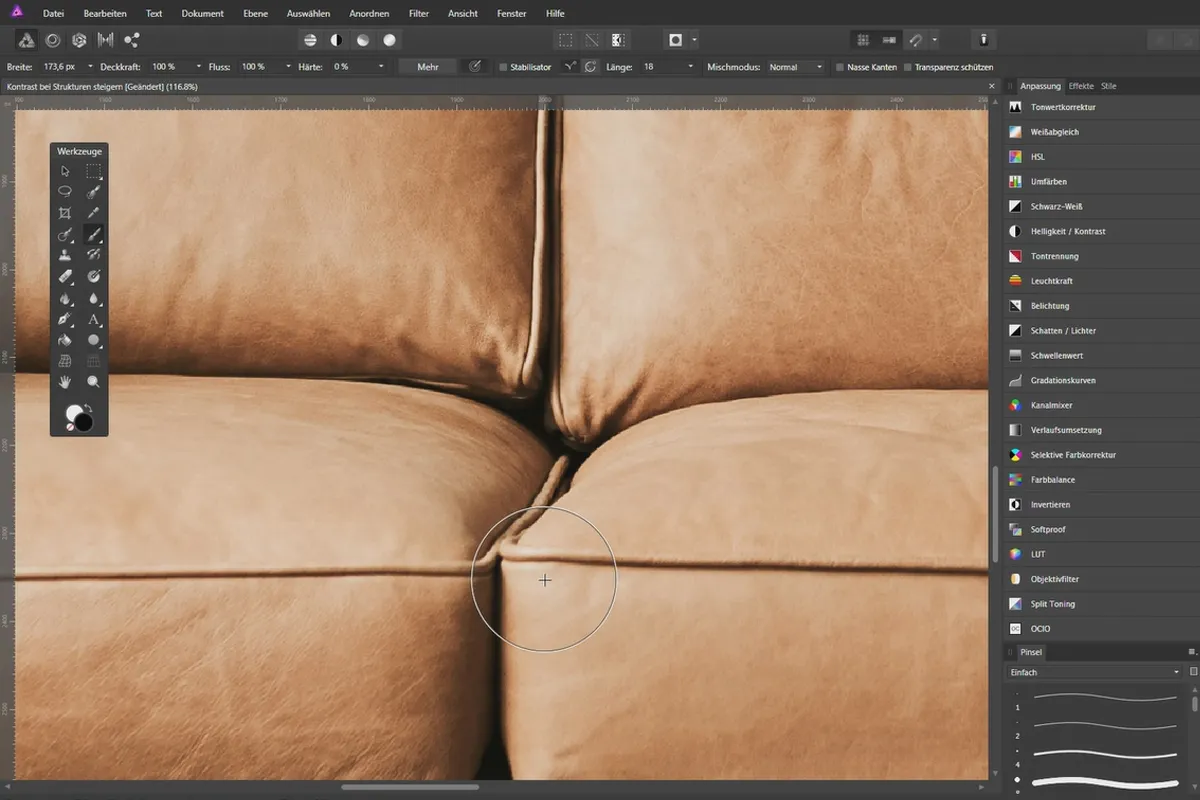Open the Länge length dropdown arrow
Image resolution: width=1200 pixels, height=800 pixels.
690,67
